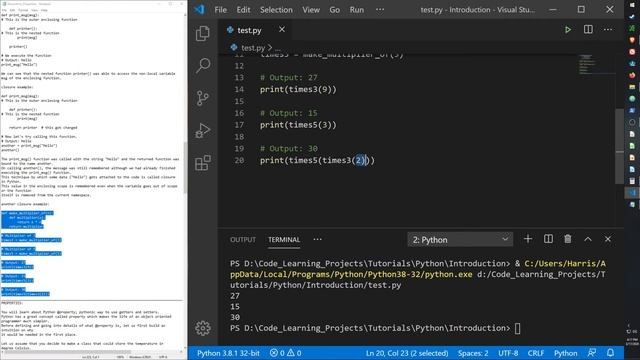Image resolution: width=640 pixels, height=360 pixels.
Task: Expand the breadcrumb ellipsis after test.py
Action: tap(278, 48)
